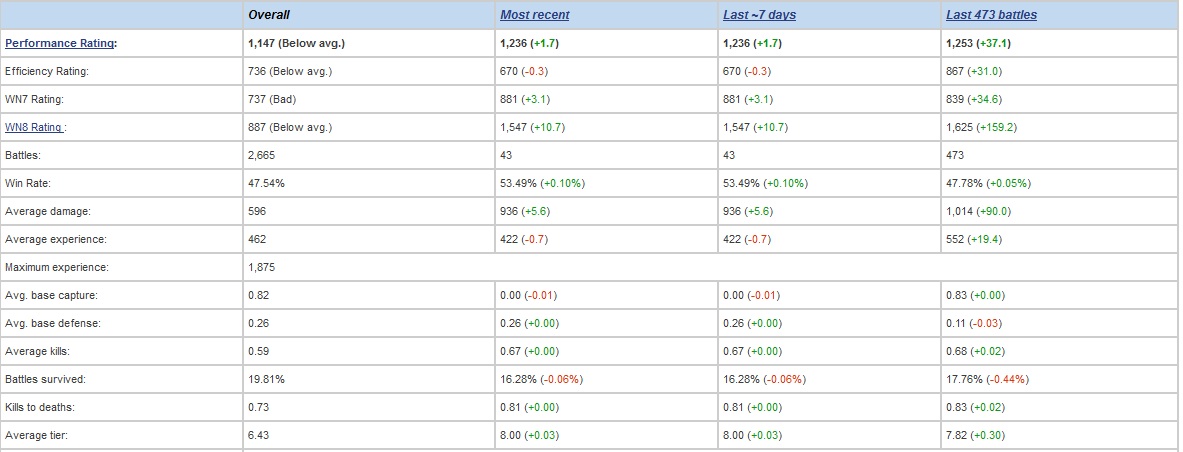Click the WN7 Rating row label
Viewport: 1183px width, 452px height.
[36, 99]
